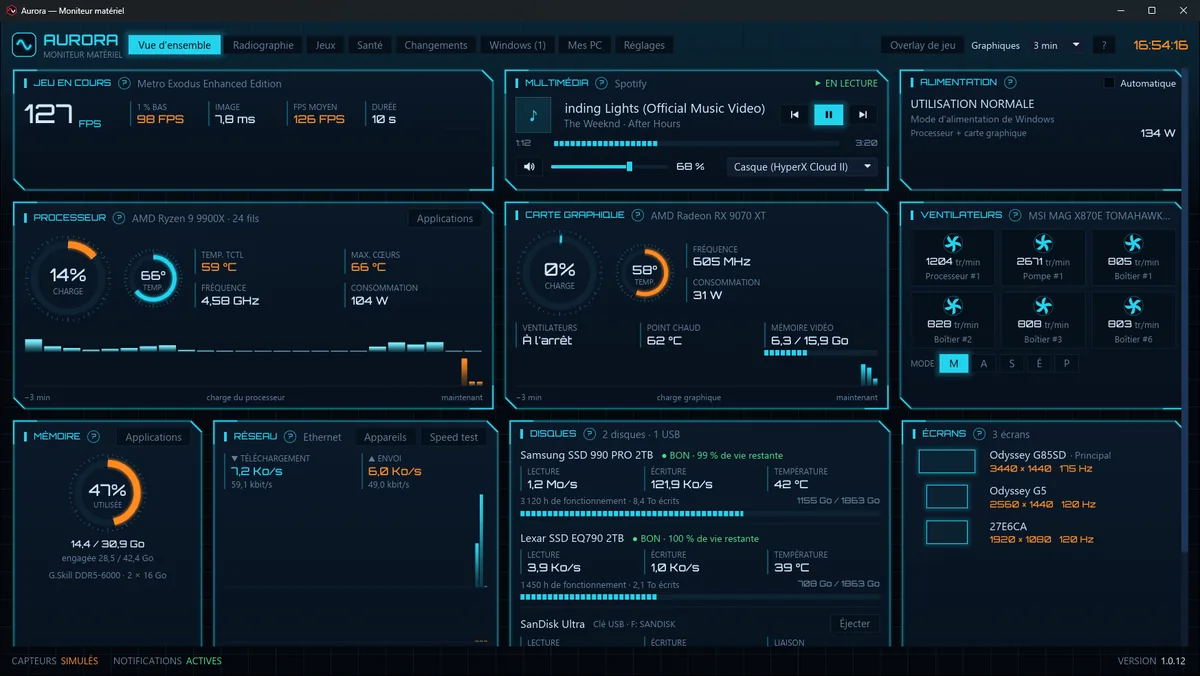
Task: Click the Mémoire panel help icon
Action: click(x=94, y=437)
